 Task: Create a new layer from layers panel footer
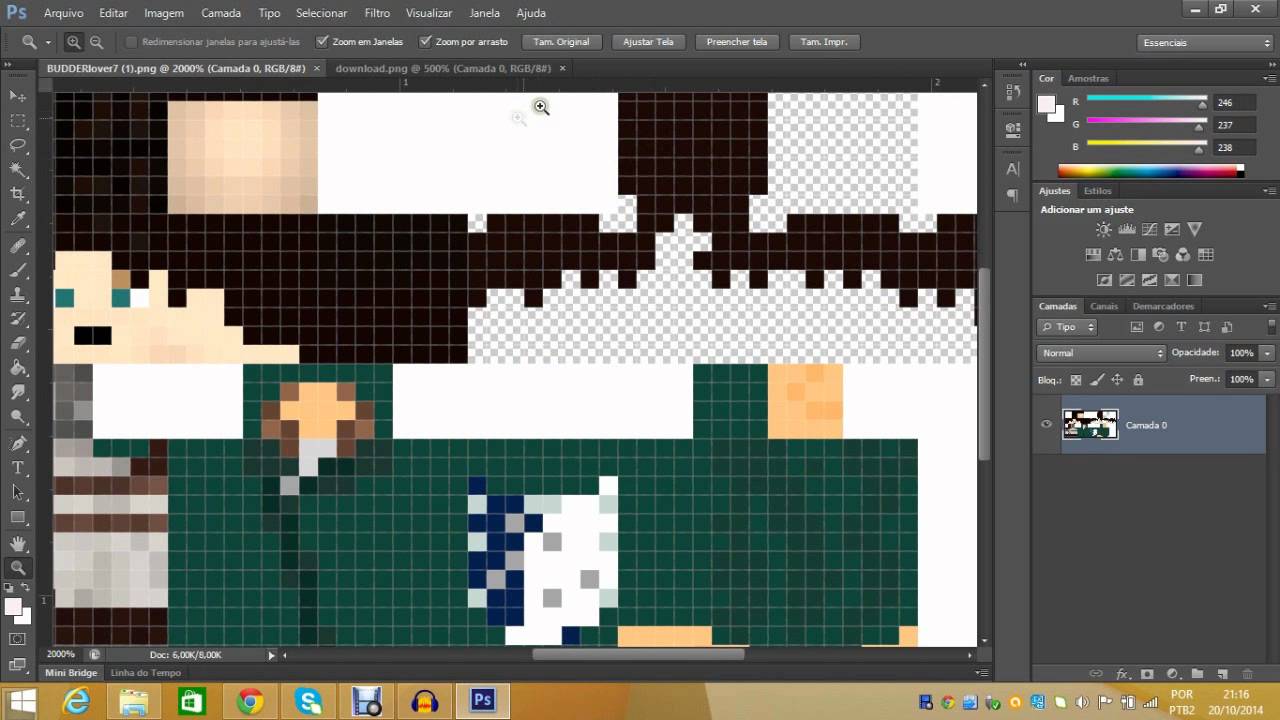[x=1222, y=675]
